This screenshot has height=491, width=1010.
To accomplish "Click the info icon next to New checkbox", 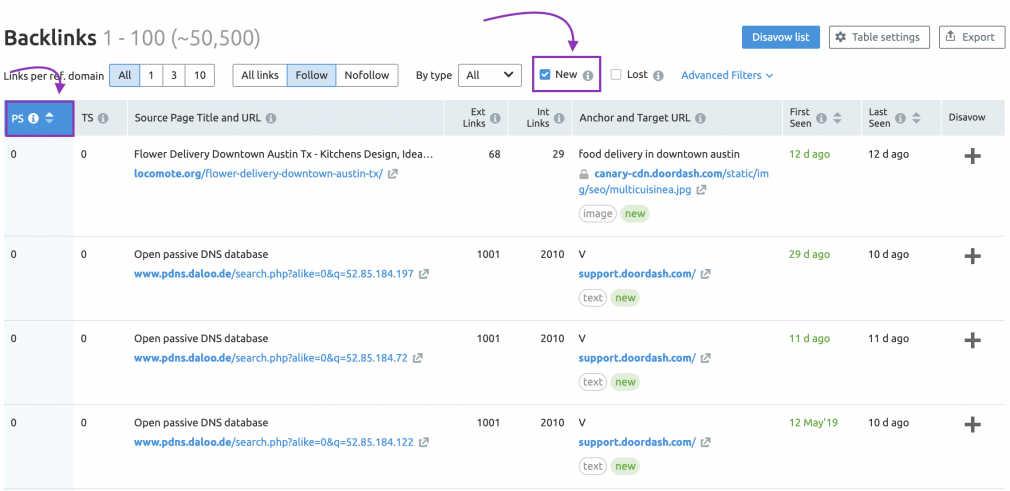I will 587,75.
